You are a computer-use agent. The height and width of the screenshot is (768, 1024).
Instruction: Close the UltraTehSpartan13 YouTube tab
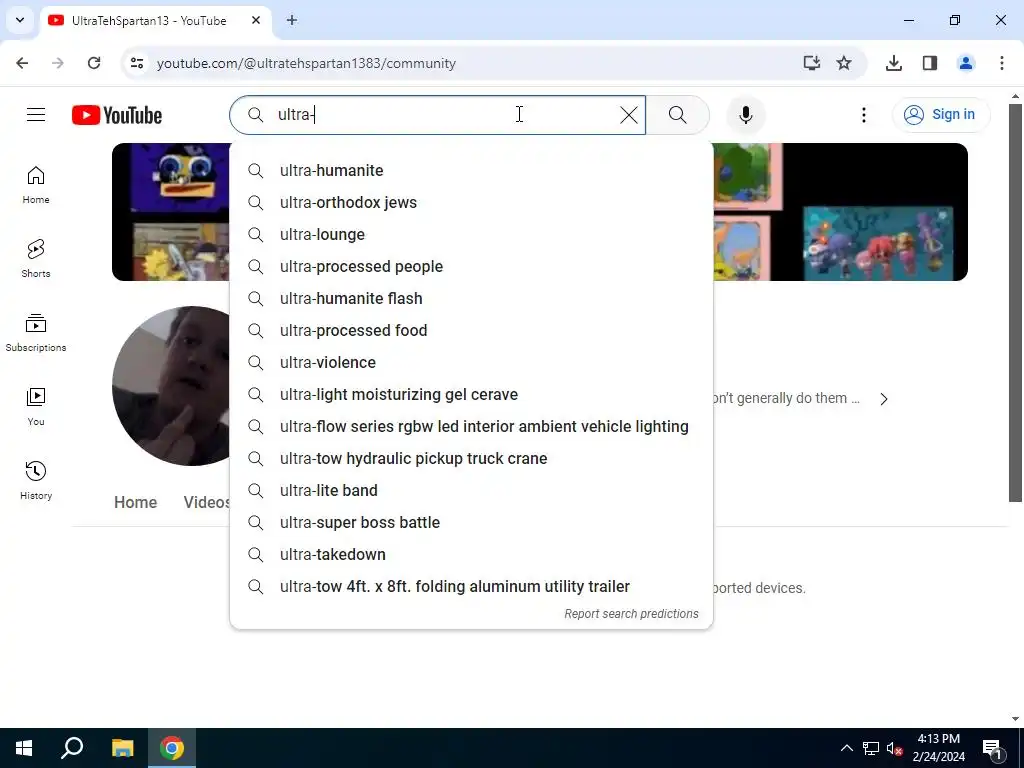(256, 20)
